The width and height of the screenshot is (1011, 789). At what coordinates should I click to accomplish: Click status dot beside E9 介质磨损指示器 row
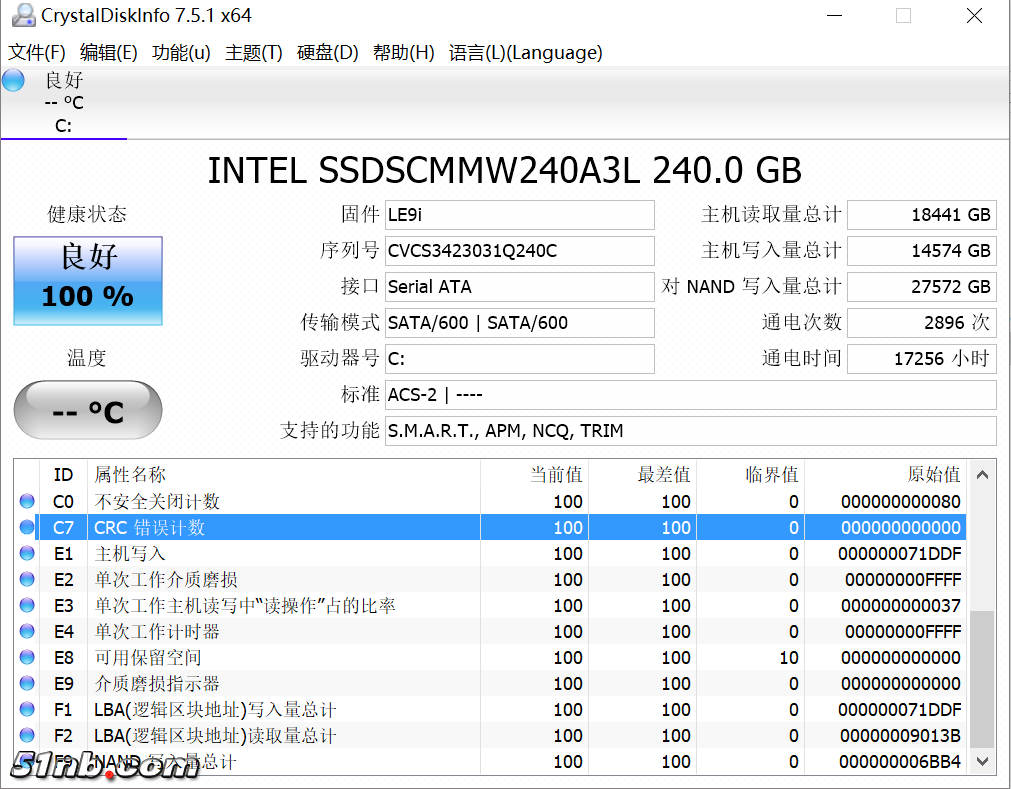pyautogui.click(x=27, y=683)
